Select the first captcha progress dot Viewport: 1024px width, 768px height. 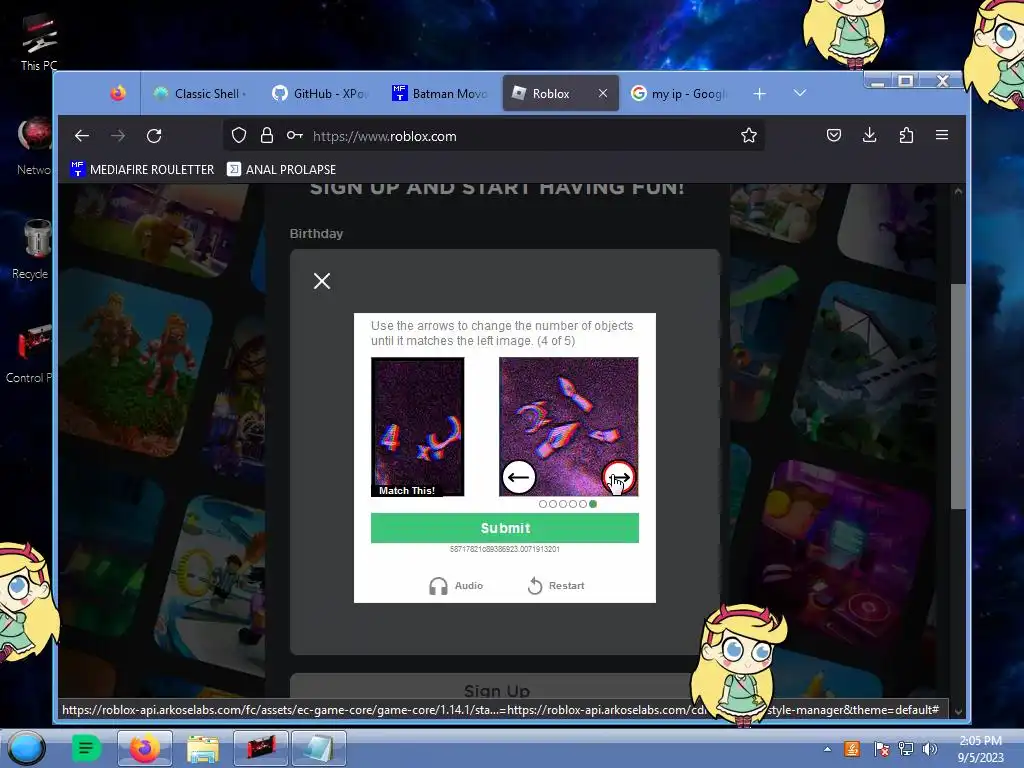(x=543, y=504)
